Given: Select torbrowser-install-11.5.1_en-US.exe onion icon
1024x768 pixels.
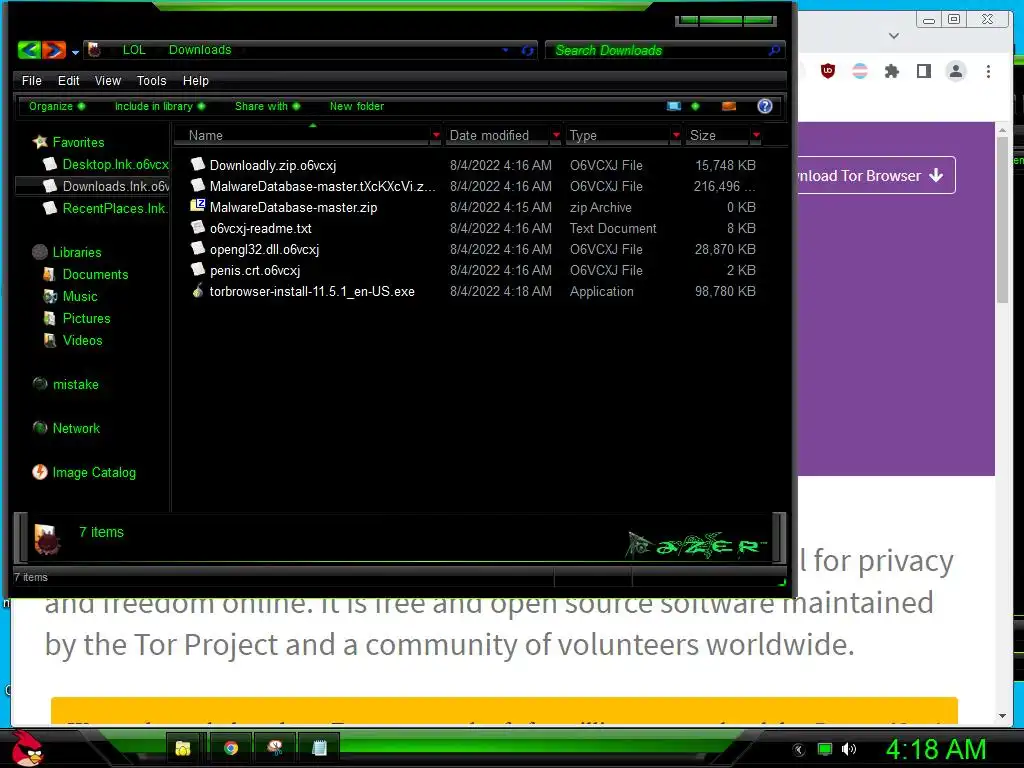Looking at the screenshot, I should [198, 291].
